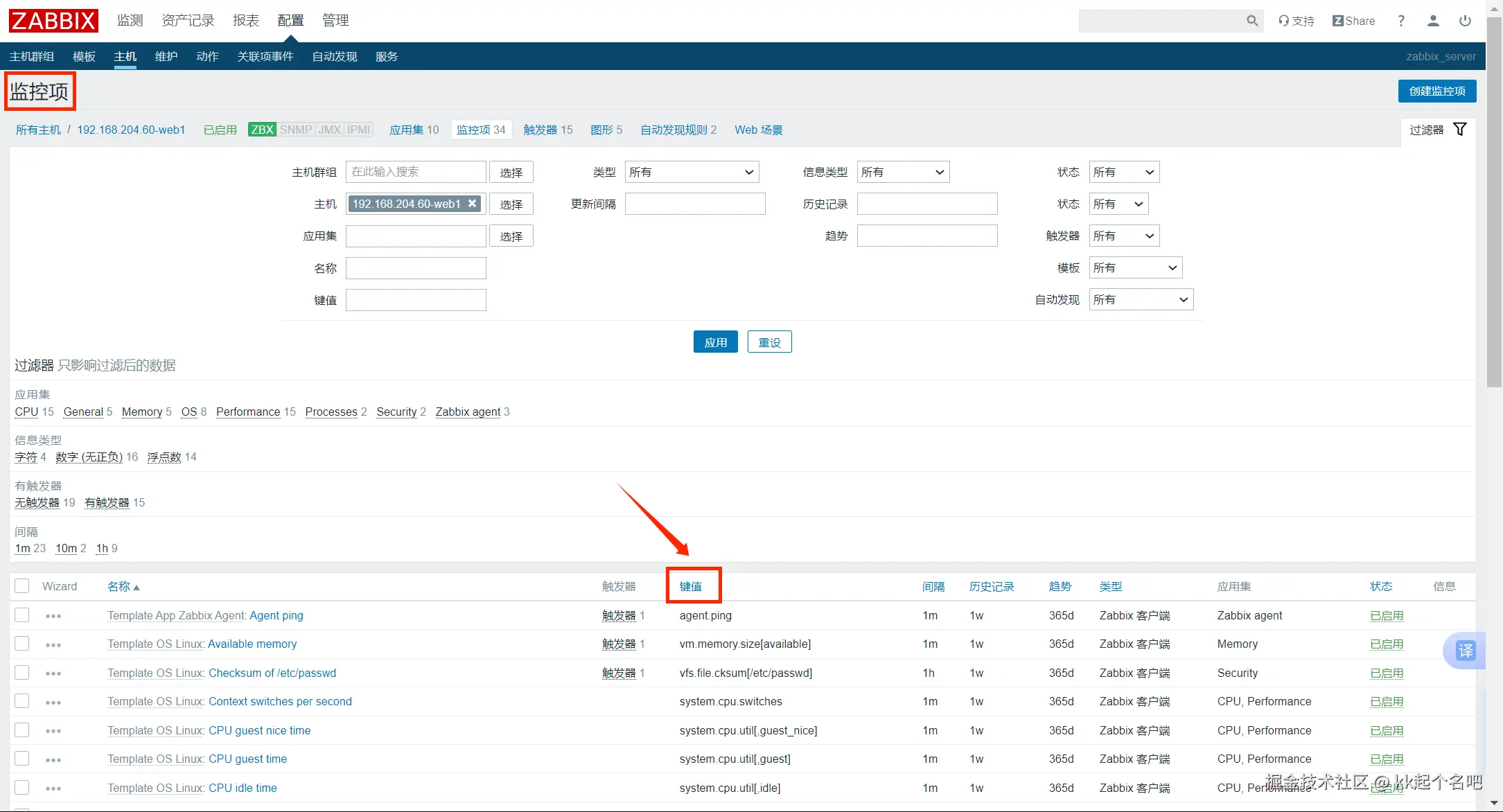Toggle the filter funnel icon
The image size is (1503, 812).
(1459, 130)
